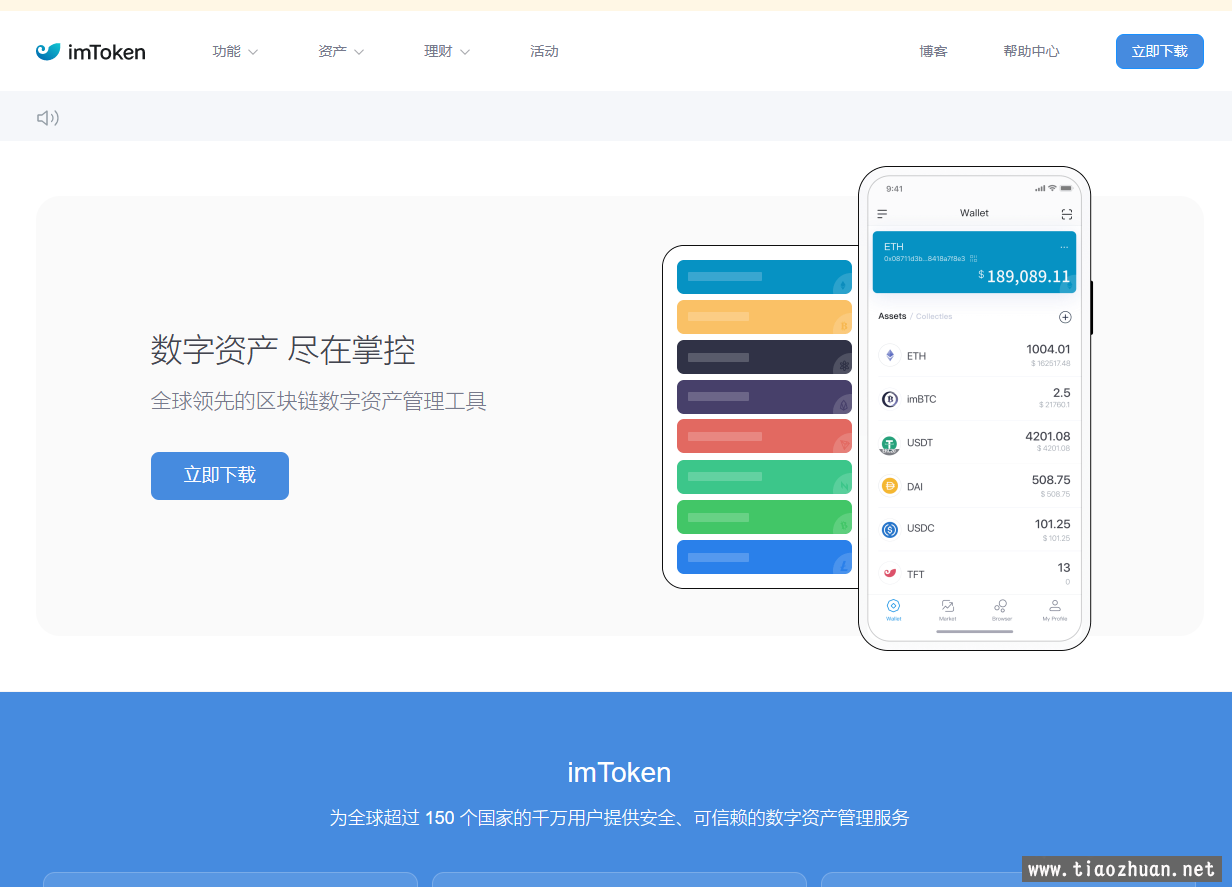The width and height of the screenshot is (1232, 887).
Task: Select the dark navy wallet card
Action: click(764, 357)
